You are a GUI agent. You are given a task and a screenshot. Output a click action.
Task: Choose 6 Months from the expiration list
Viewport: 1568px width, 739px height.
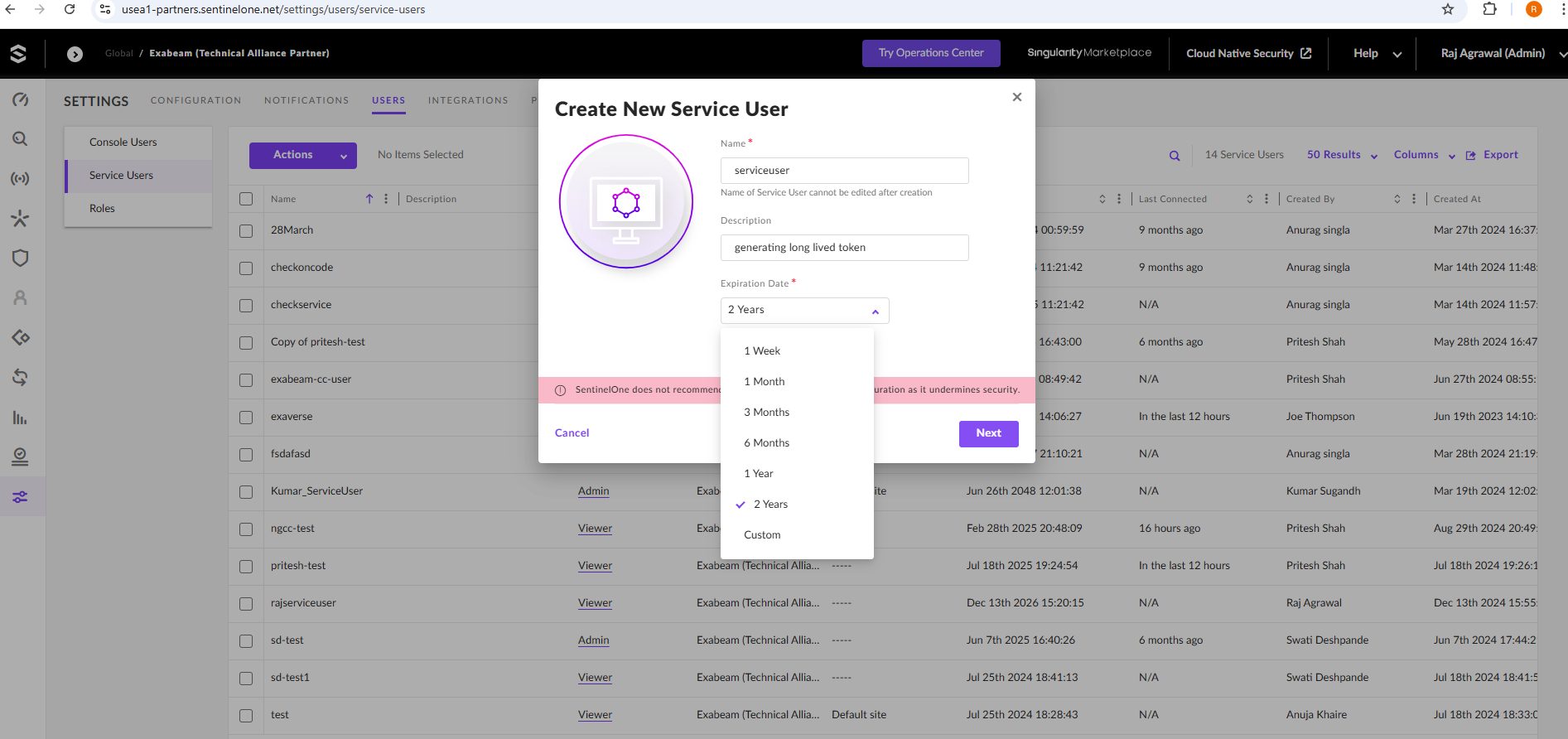(x=766, y=443)
